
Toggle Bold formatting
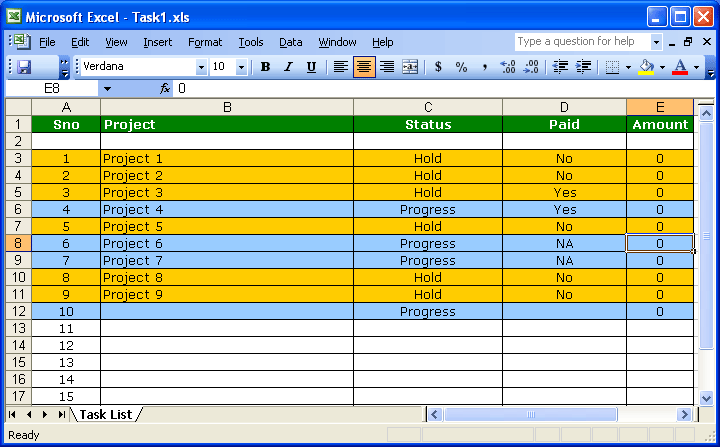coord(265,67)
